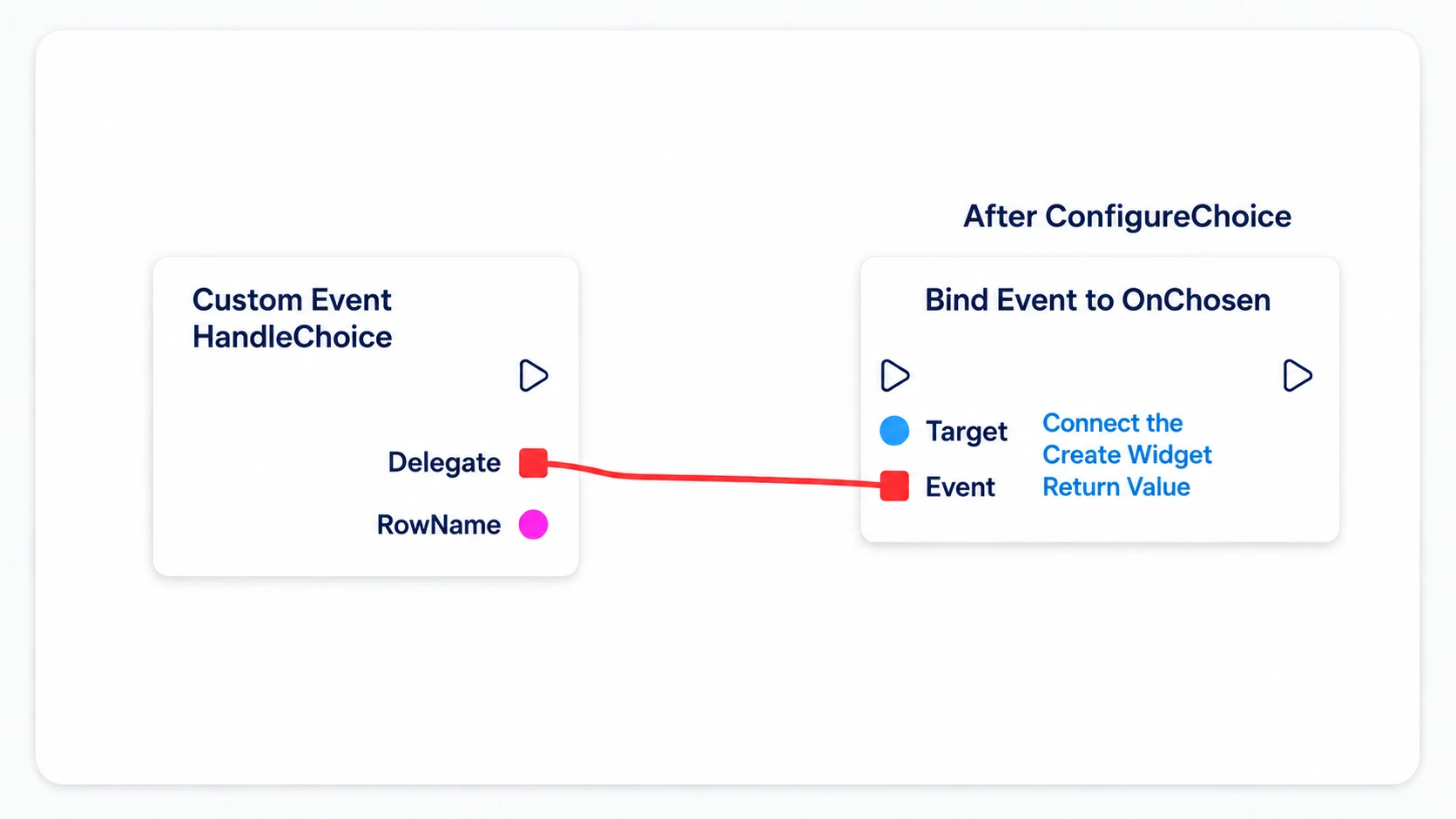Screen dimensions: 1456x819
Task: Click the 'Custom Event' heading line
Action: click(292, 300)
